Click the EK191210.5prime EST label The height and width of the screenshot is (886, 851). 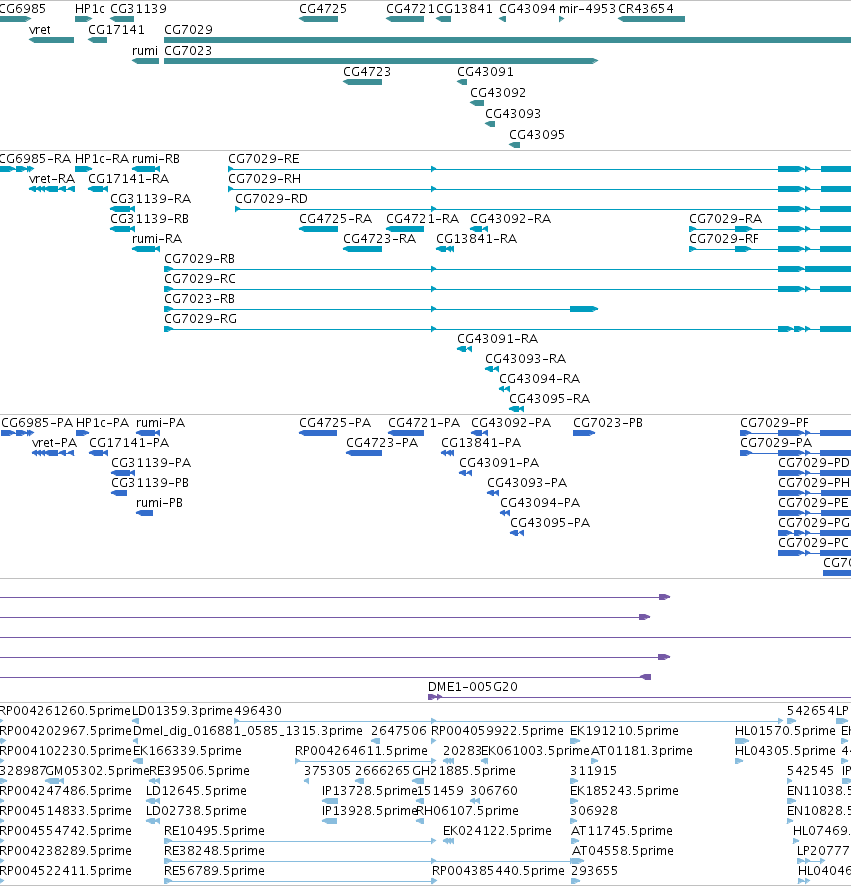(x=624, y=731)
